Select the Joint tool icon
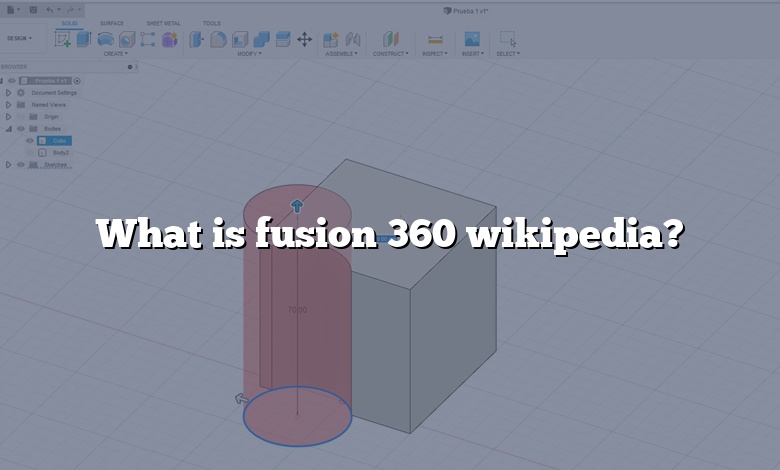Viewport: 780px width, 470px height. pos(353,39)
